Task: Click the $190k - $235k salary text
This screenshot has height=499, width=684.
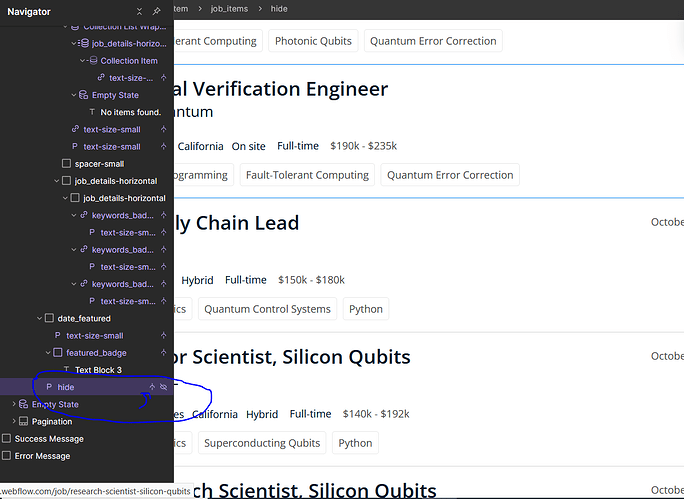Action: (x=363, y=146)
